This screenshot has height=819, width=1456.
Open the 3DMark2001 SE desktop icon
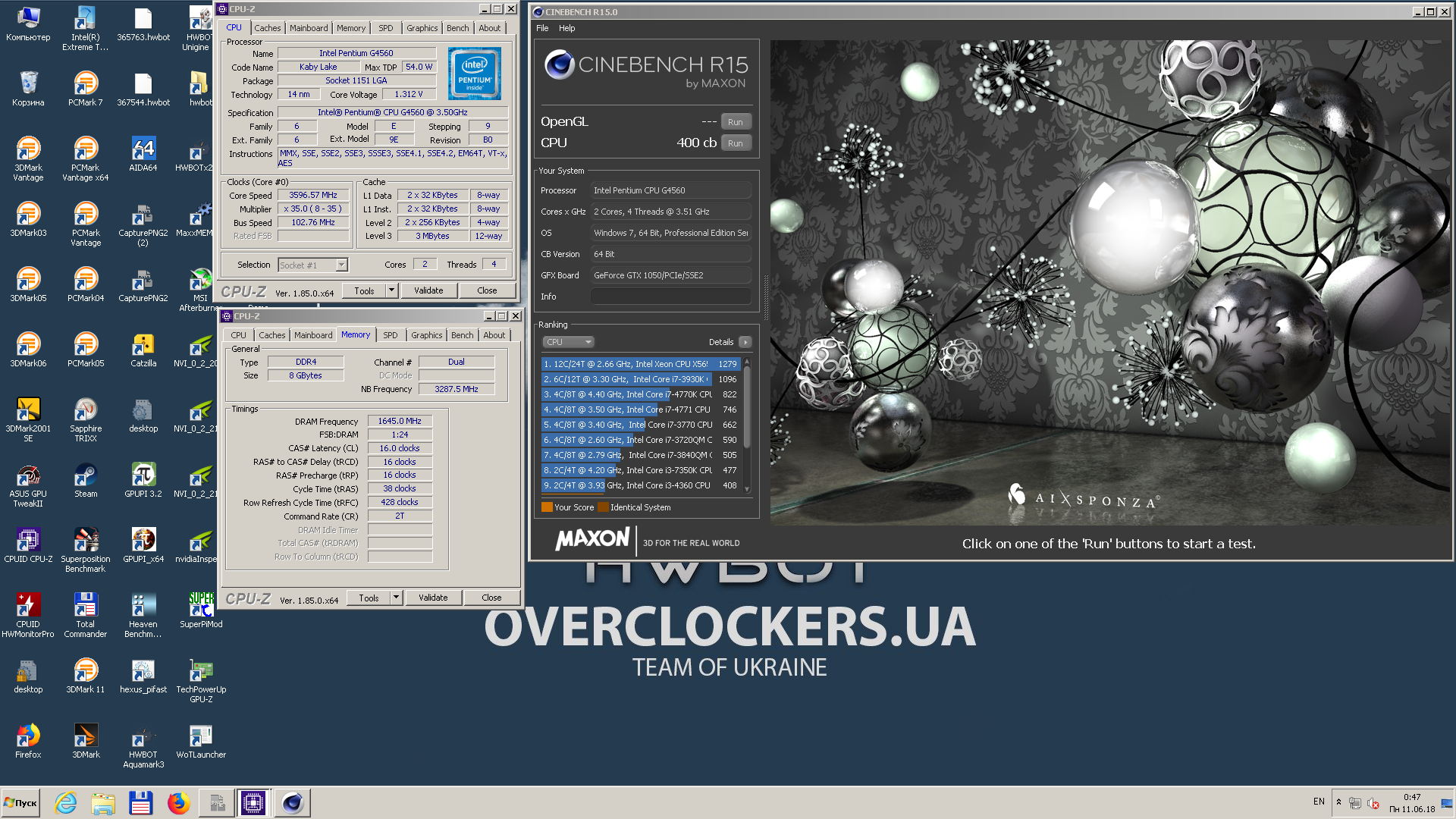28,420
